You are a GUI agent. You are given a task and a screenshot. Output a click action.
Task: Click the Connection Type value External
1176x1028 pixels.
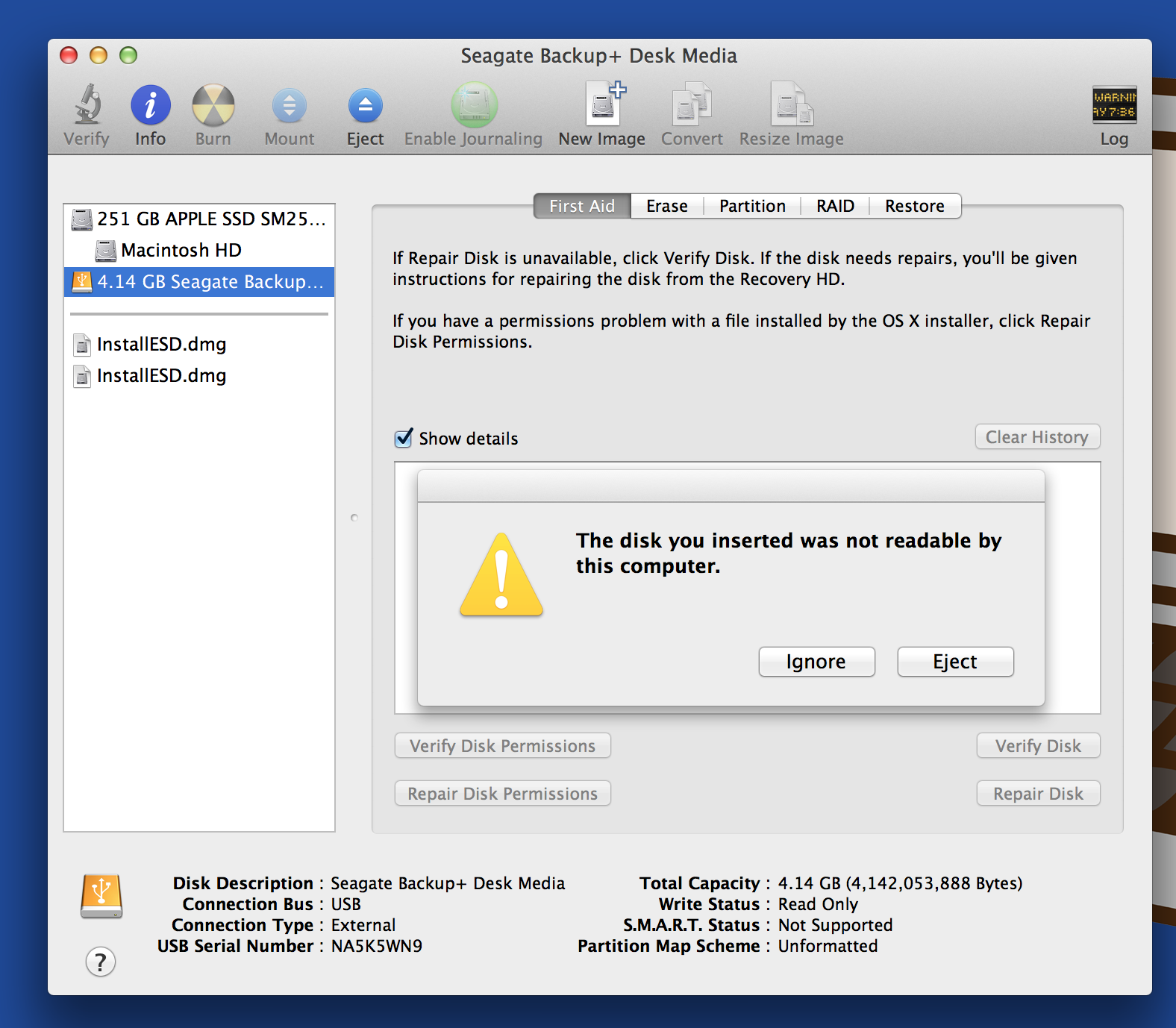click(x=363, y=925)
